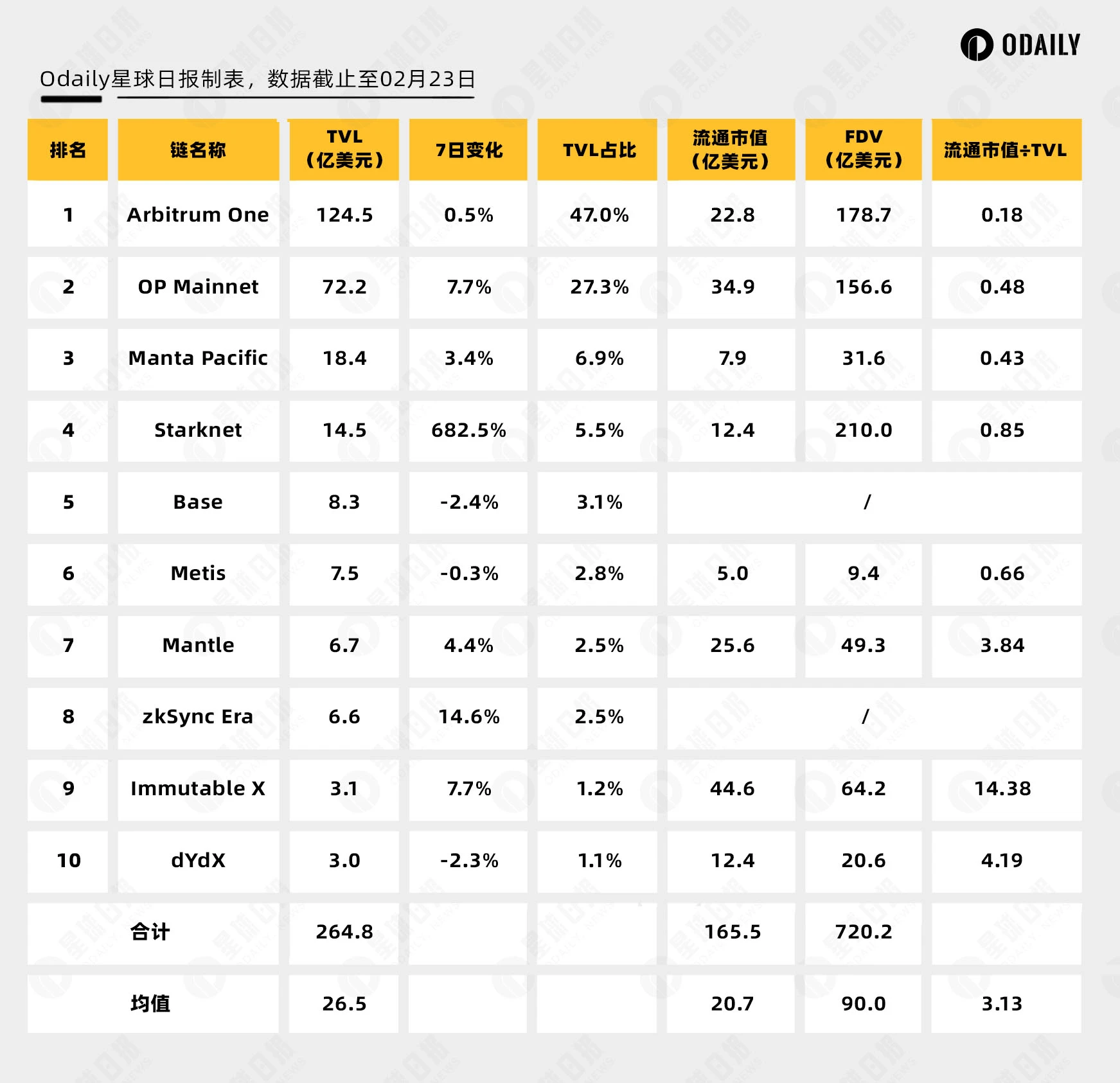
Task: Select the 链名称 column header
Action: coord(198,150)
